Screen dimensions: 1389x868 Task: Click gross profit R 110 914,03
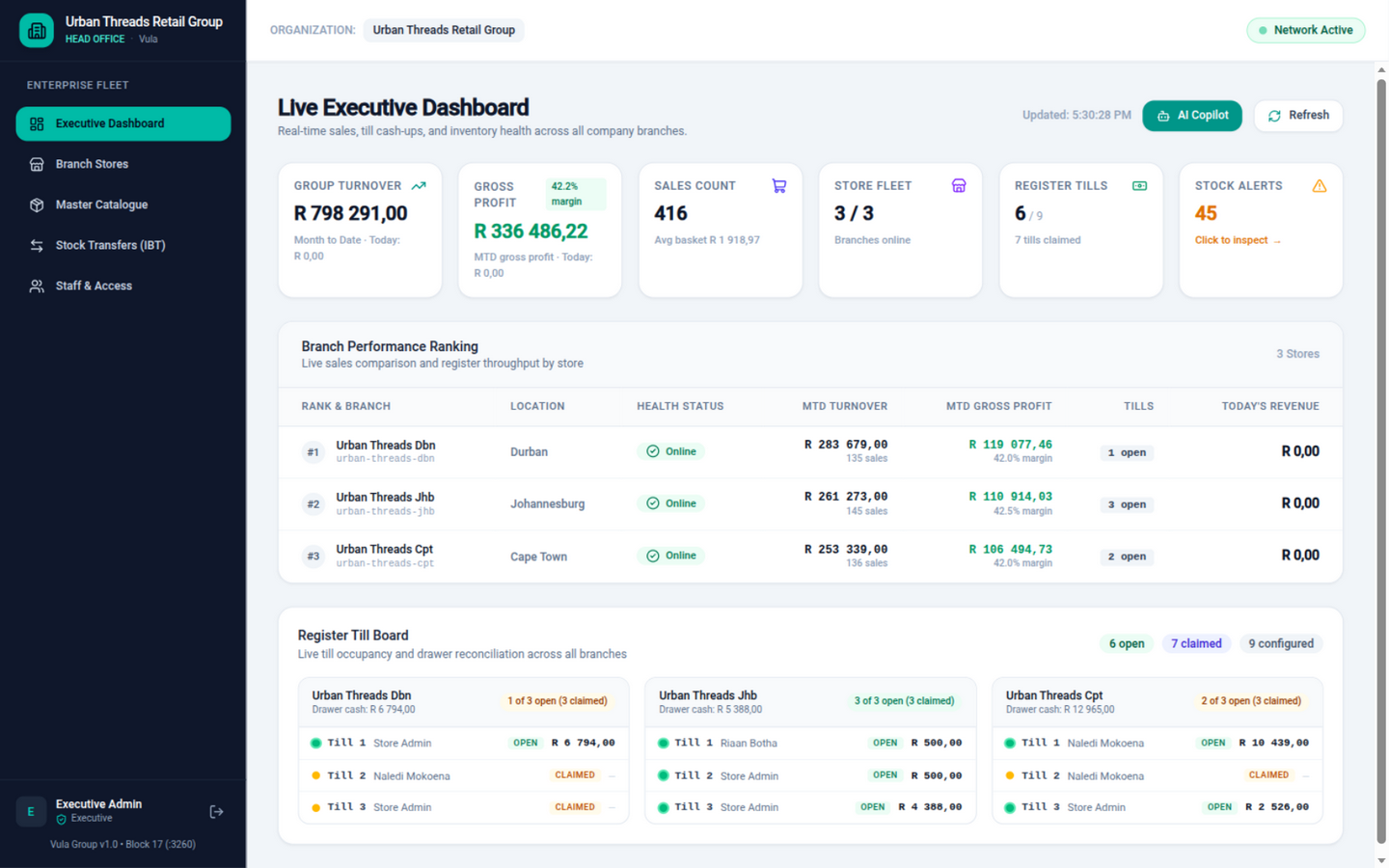pyautogui.click(x=1010, y=497)
